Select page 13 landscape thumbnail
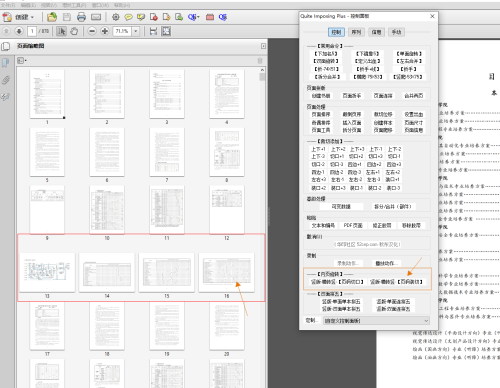The image size is (500, 388). pos(47,272)
